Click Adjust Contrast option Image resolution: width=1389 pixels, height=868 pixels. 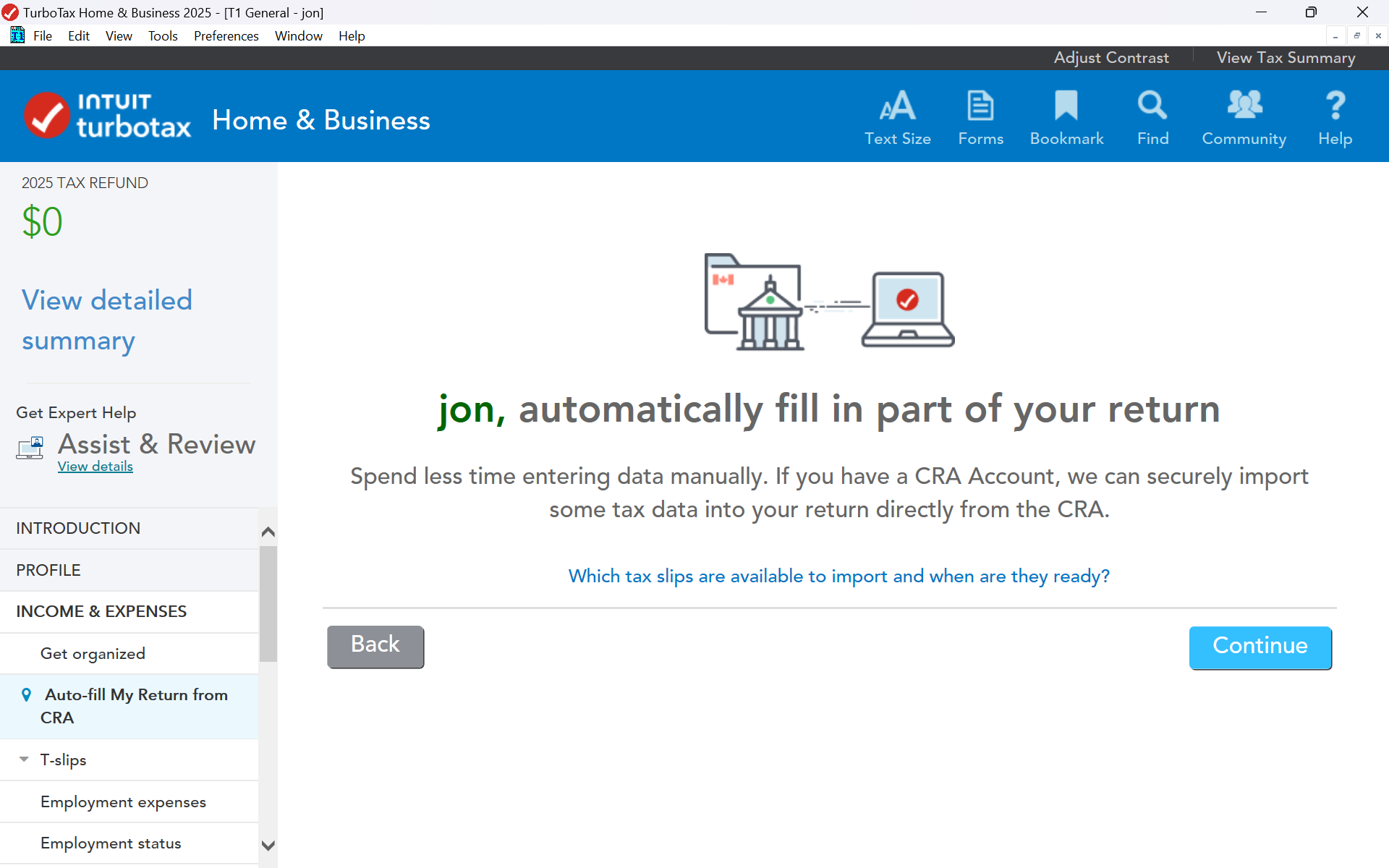tap(1110, 58)
